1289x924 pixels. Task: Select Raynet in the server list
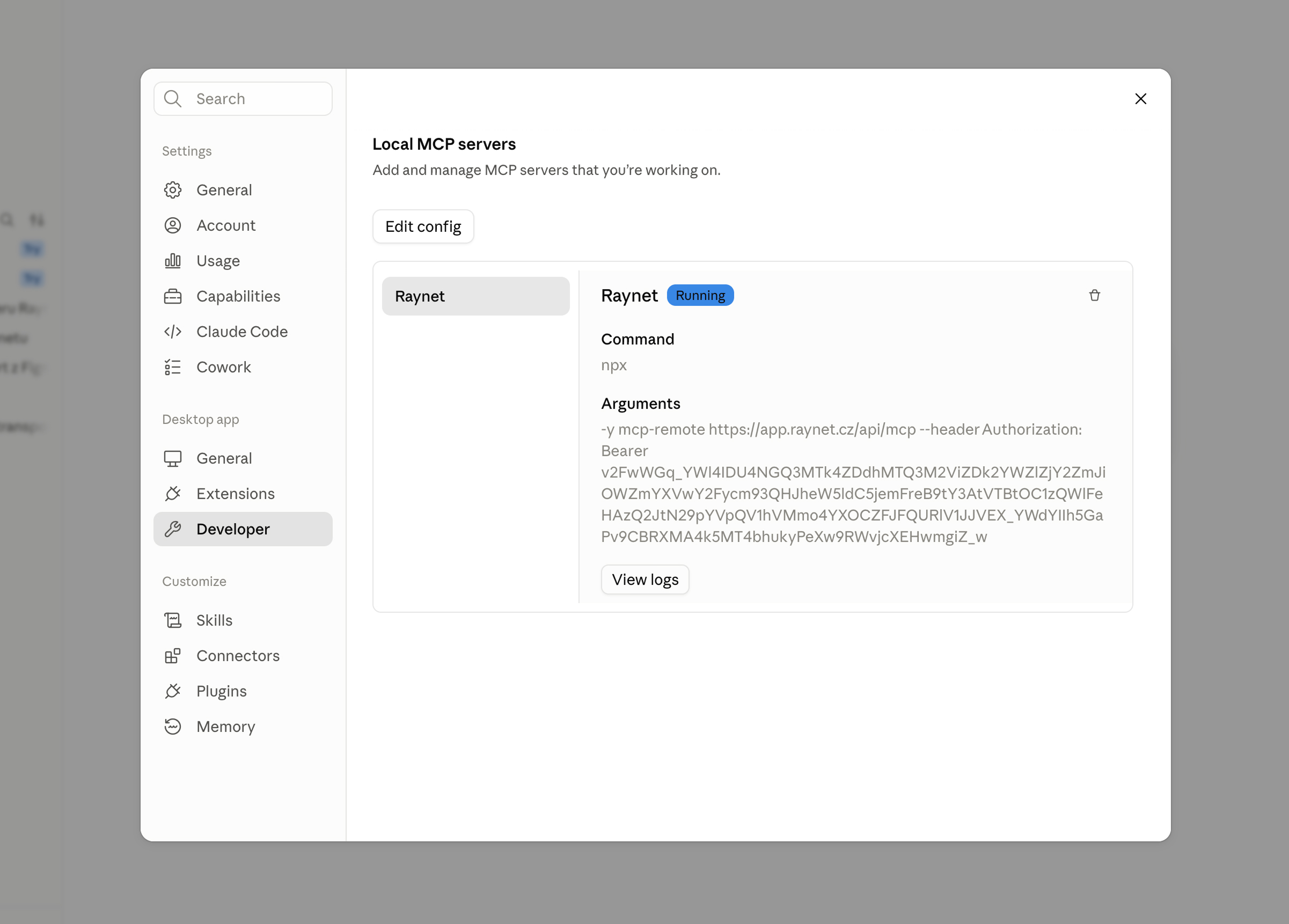pos(475,296)
